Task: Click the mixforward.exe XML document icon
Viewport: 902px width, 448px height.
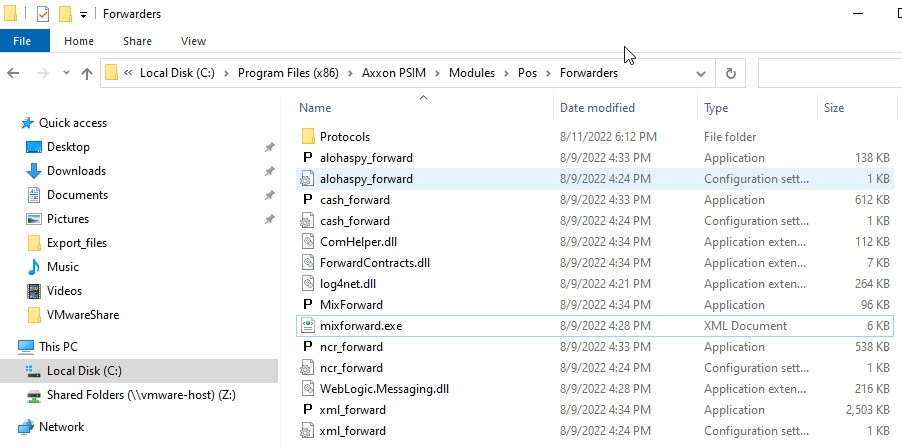Action: tap(308, 326)
